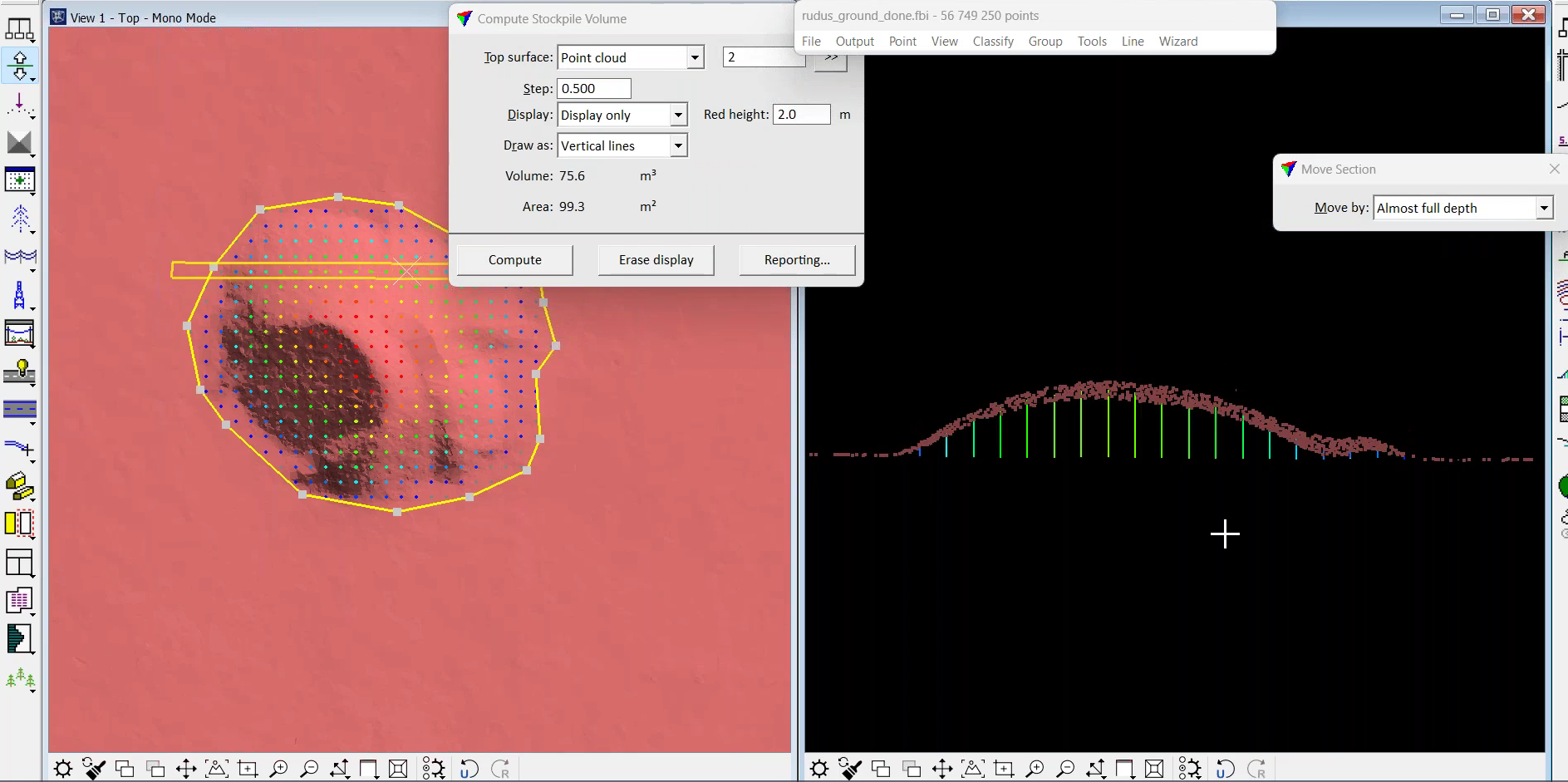The width and height of the screenshot is (1568, 782).
Task: Click the Red height input field
Action: point(801,115)
